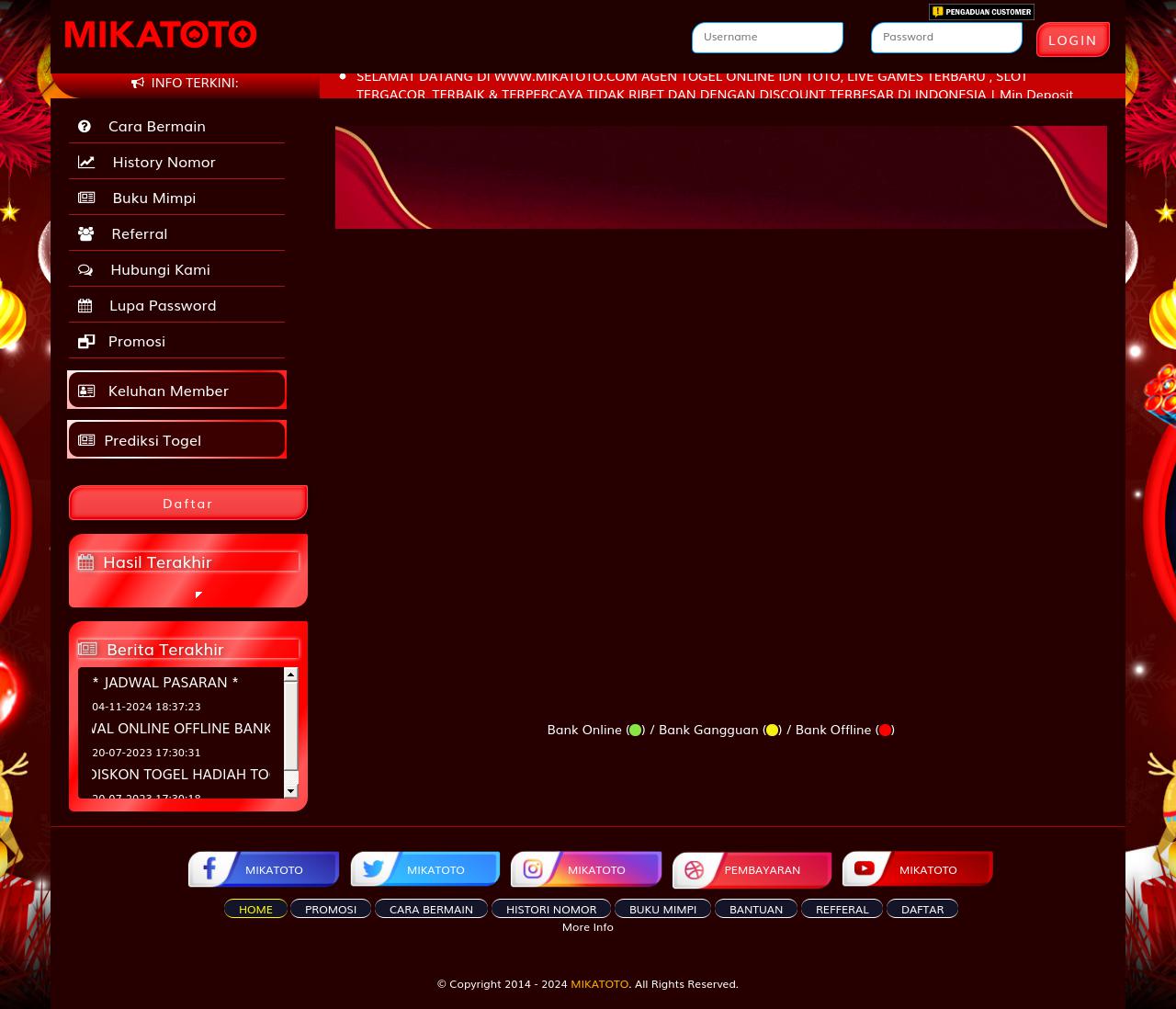The height and width of the screenshot is (1009, 1176).
Task: Click the Facebook icon MIKATOTO button
Action: 264,869
